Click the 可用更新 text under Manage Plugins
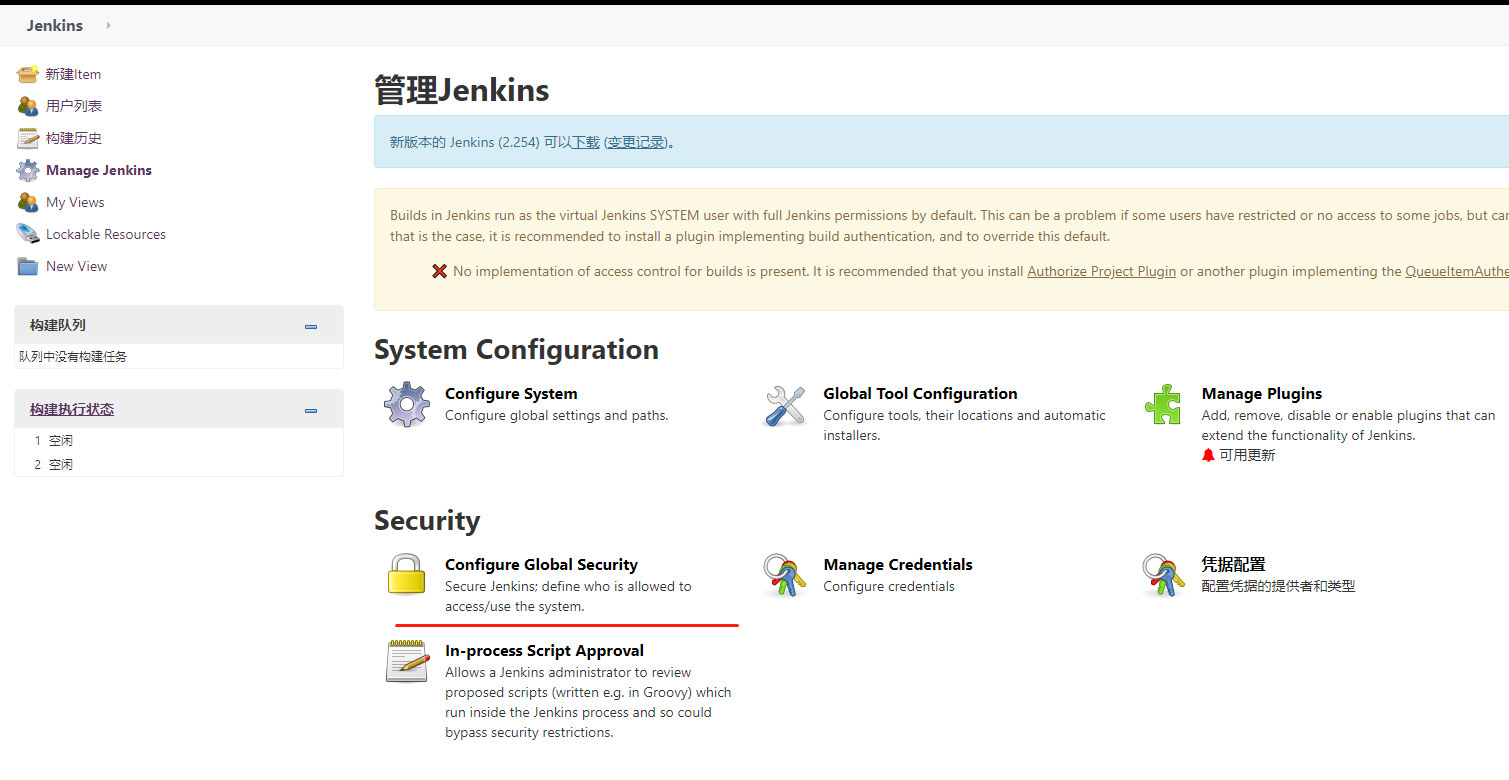Viewport: 1509px width, 780px height. [x=1247, y=455]
